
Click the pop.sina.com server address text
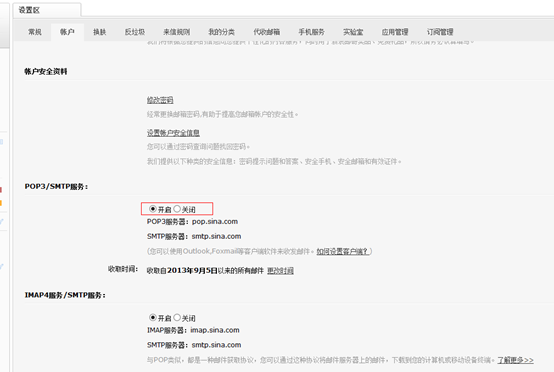215,222
